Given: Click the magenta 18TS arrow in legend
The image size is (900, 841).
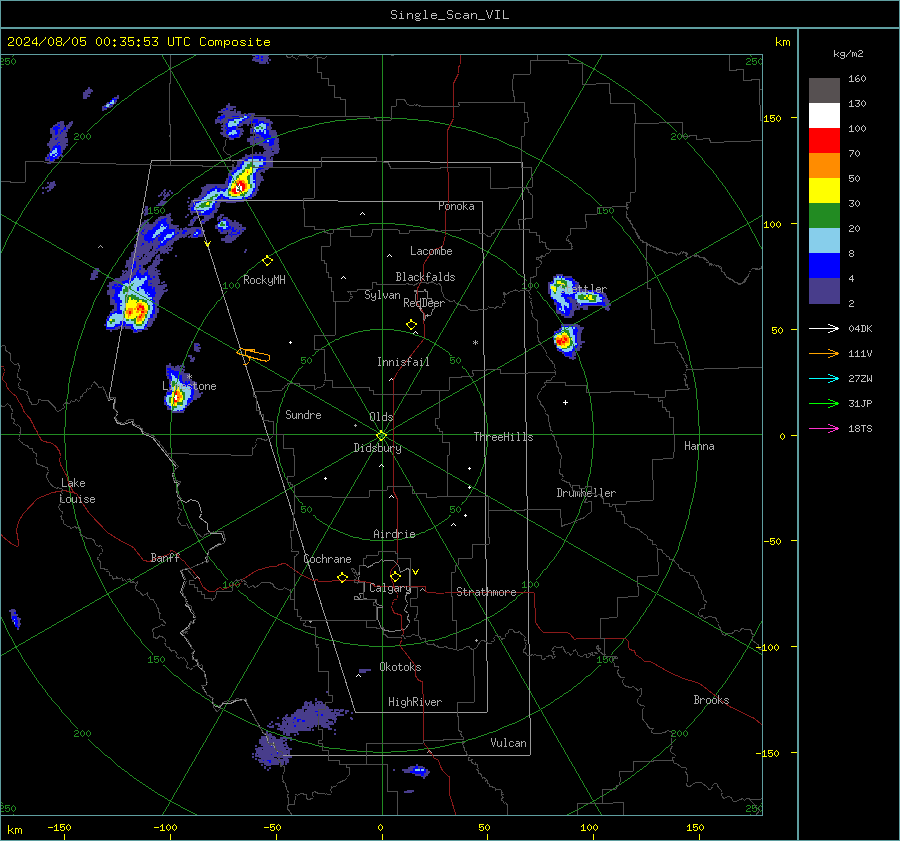Looking at the screenshot, I should pyautogui.click(x=824, y=428).
